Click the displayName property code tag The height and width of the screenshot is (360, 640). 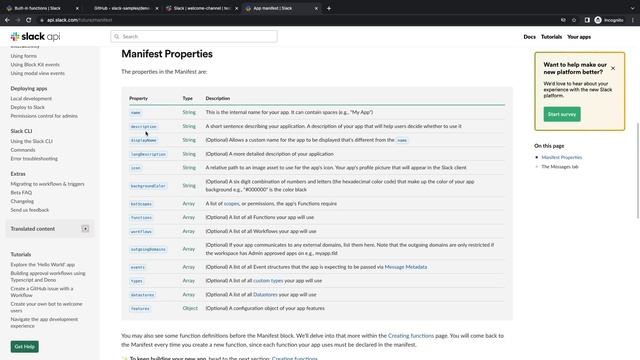tap(143, 140)
